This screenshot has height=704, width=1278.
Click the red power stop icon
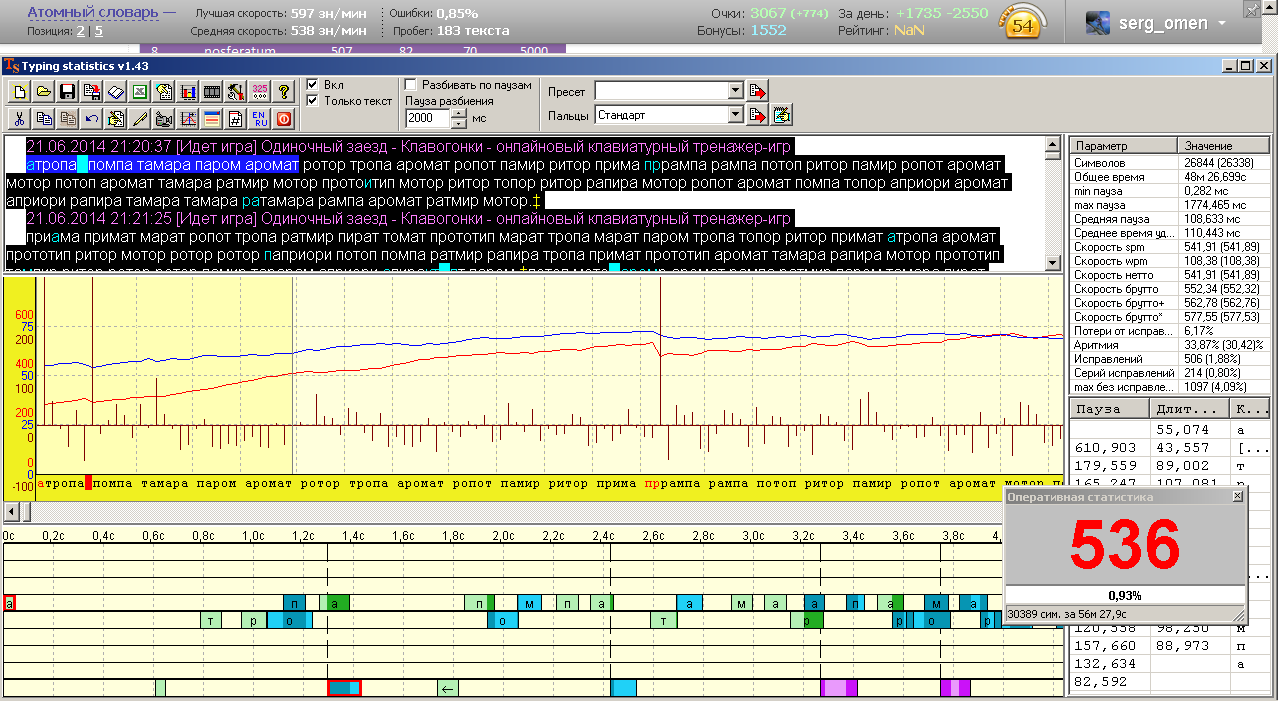[283, 119]
